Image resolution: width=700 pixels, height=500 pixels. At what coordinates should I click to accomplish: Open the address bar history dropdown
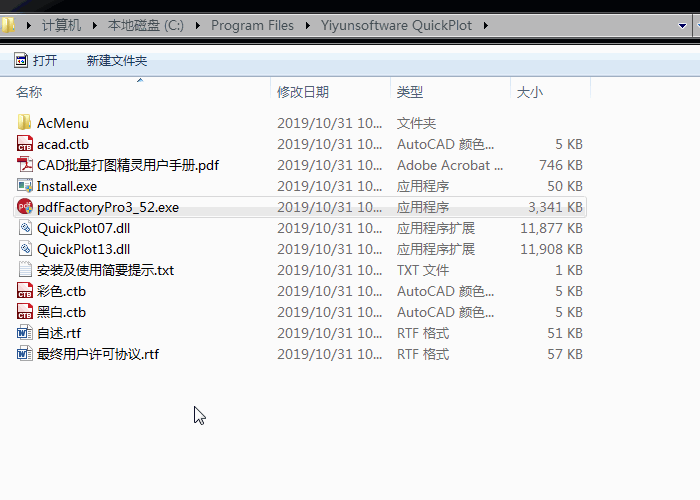[x=682, y=25]
